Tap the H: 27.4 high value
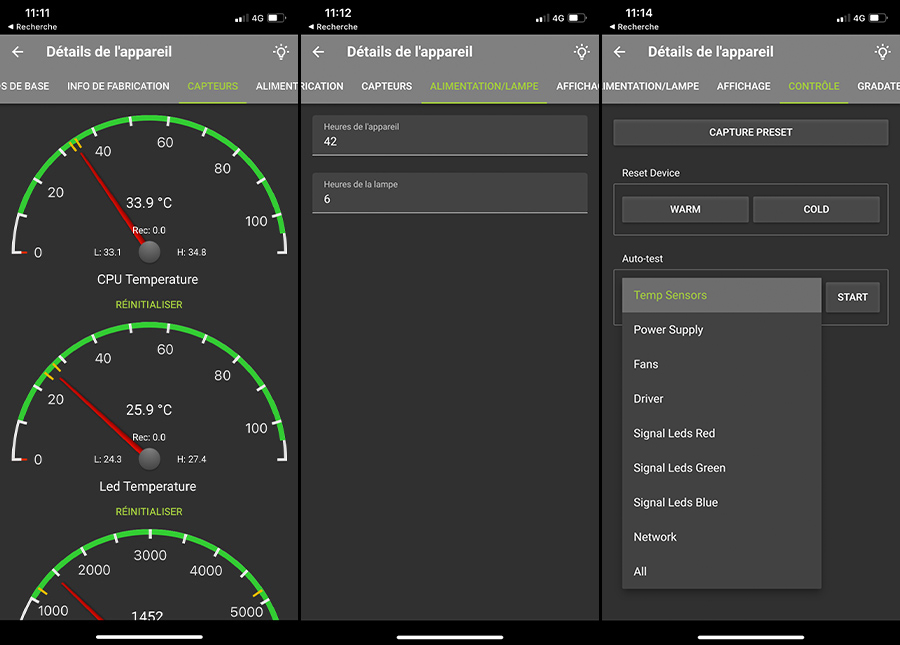 [192, 460]
